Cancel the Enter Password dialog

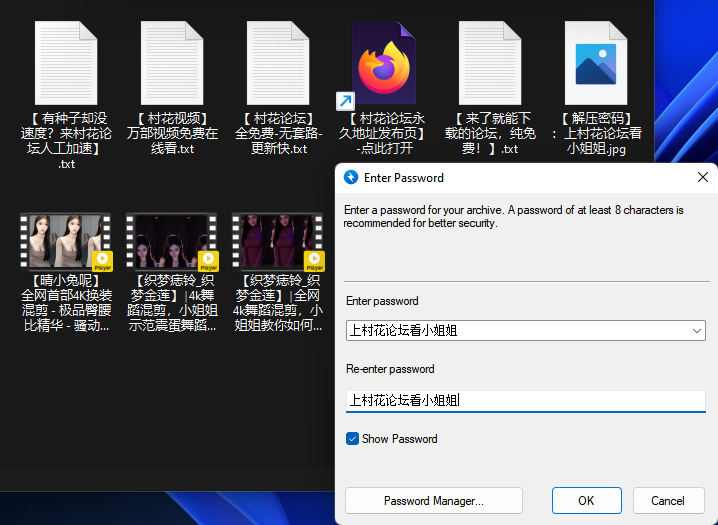point(667,501)
